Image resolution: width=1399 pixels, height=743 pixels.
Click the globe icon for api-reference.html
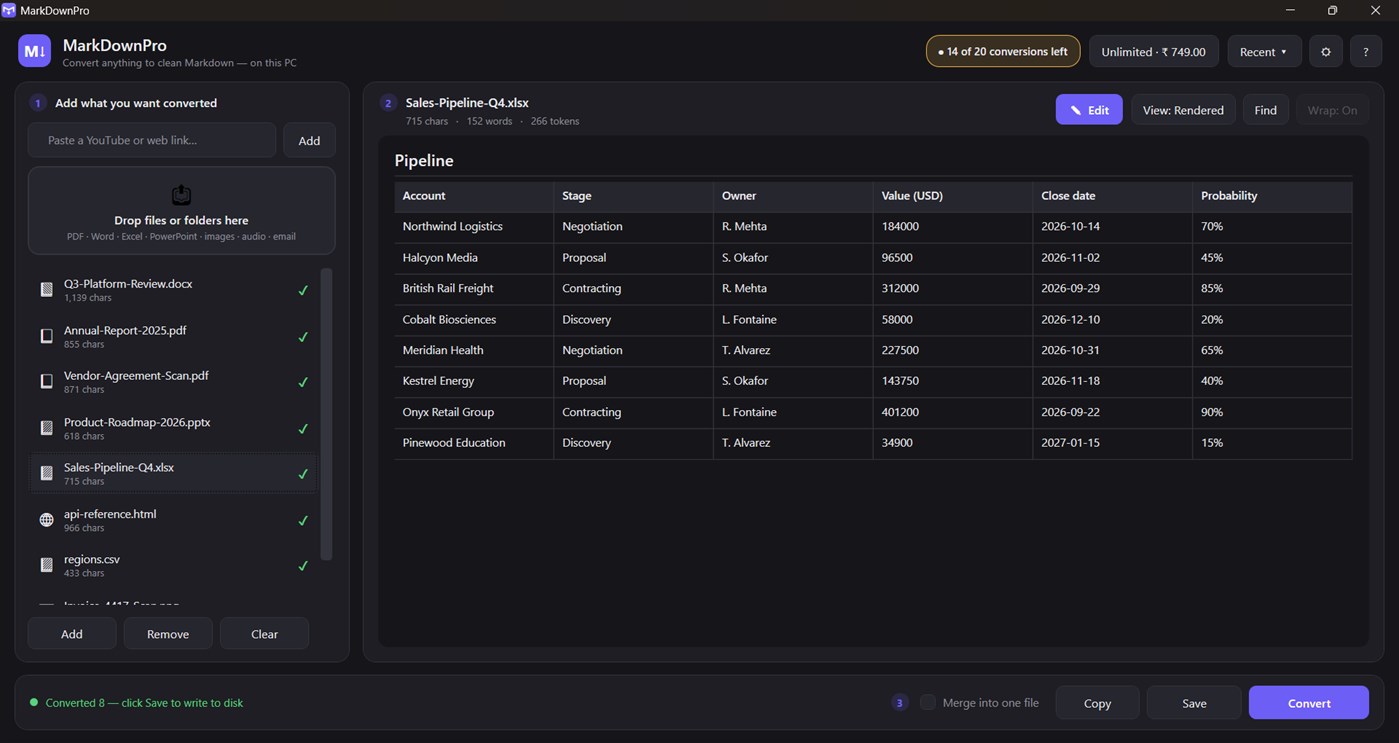coord(46,520)
